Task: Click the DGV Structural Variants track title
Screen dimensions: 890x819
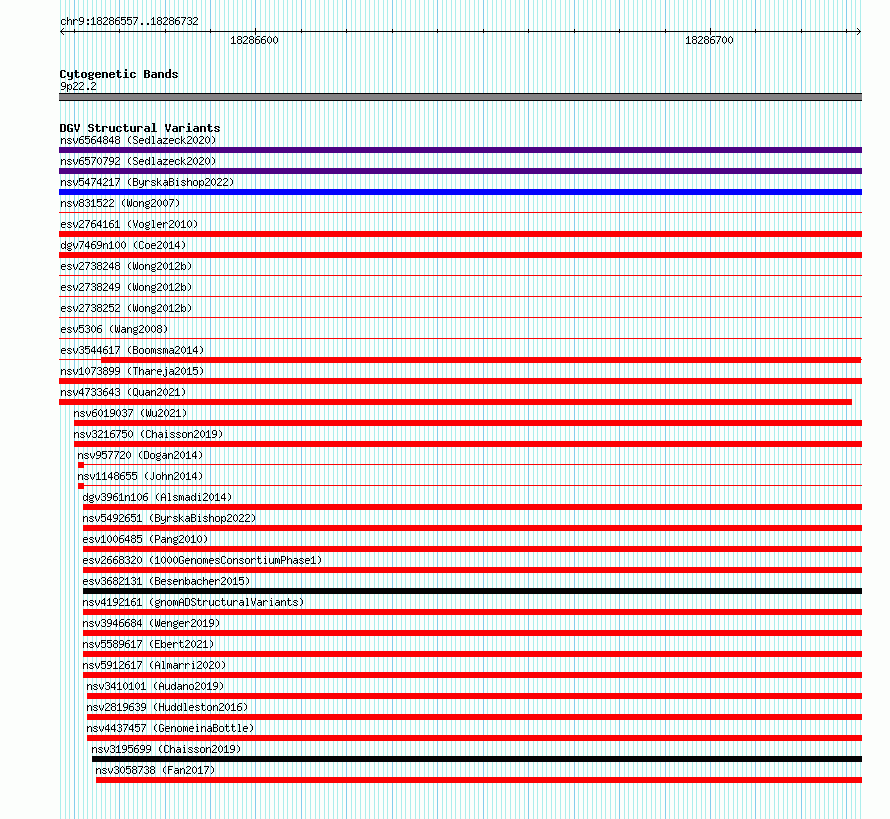Action: click(x=140, y=128)
